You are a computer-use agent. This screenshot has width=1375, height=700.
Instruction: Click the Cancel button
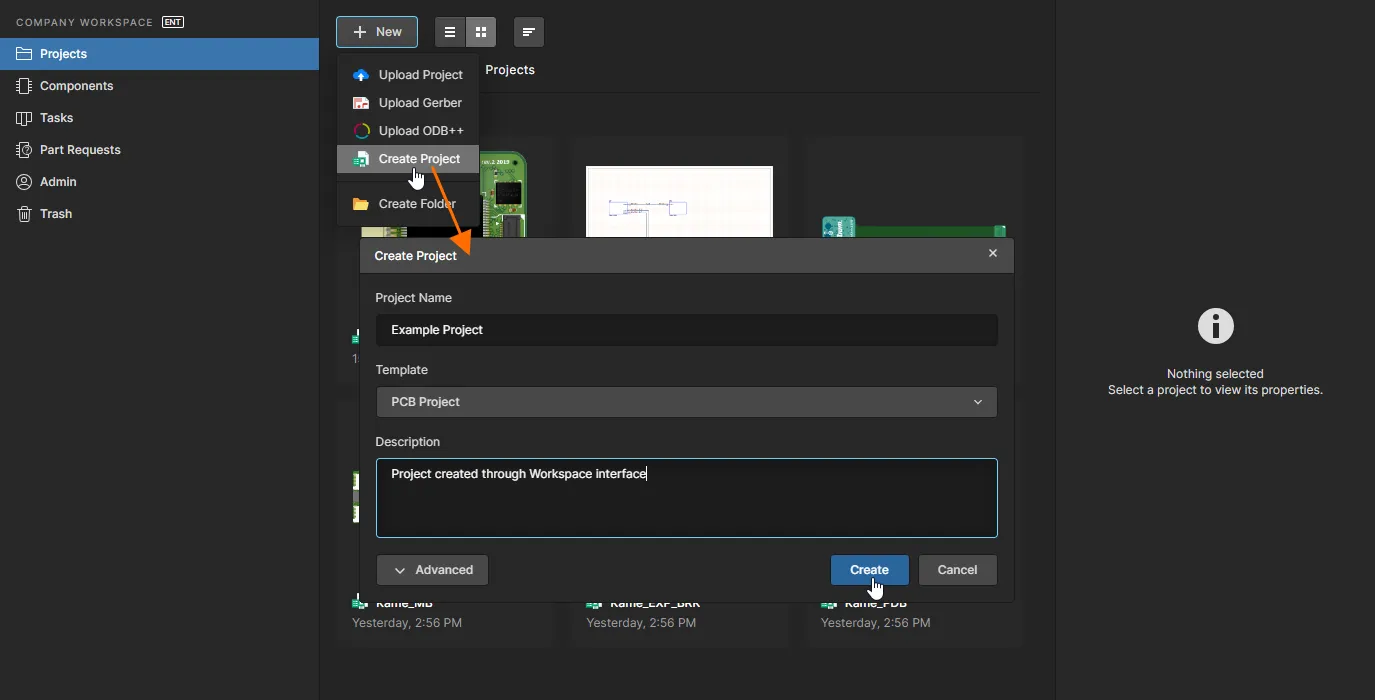957,570
